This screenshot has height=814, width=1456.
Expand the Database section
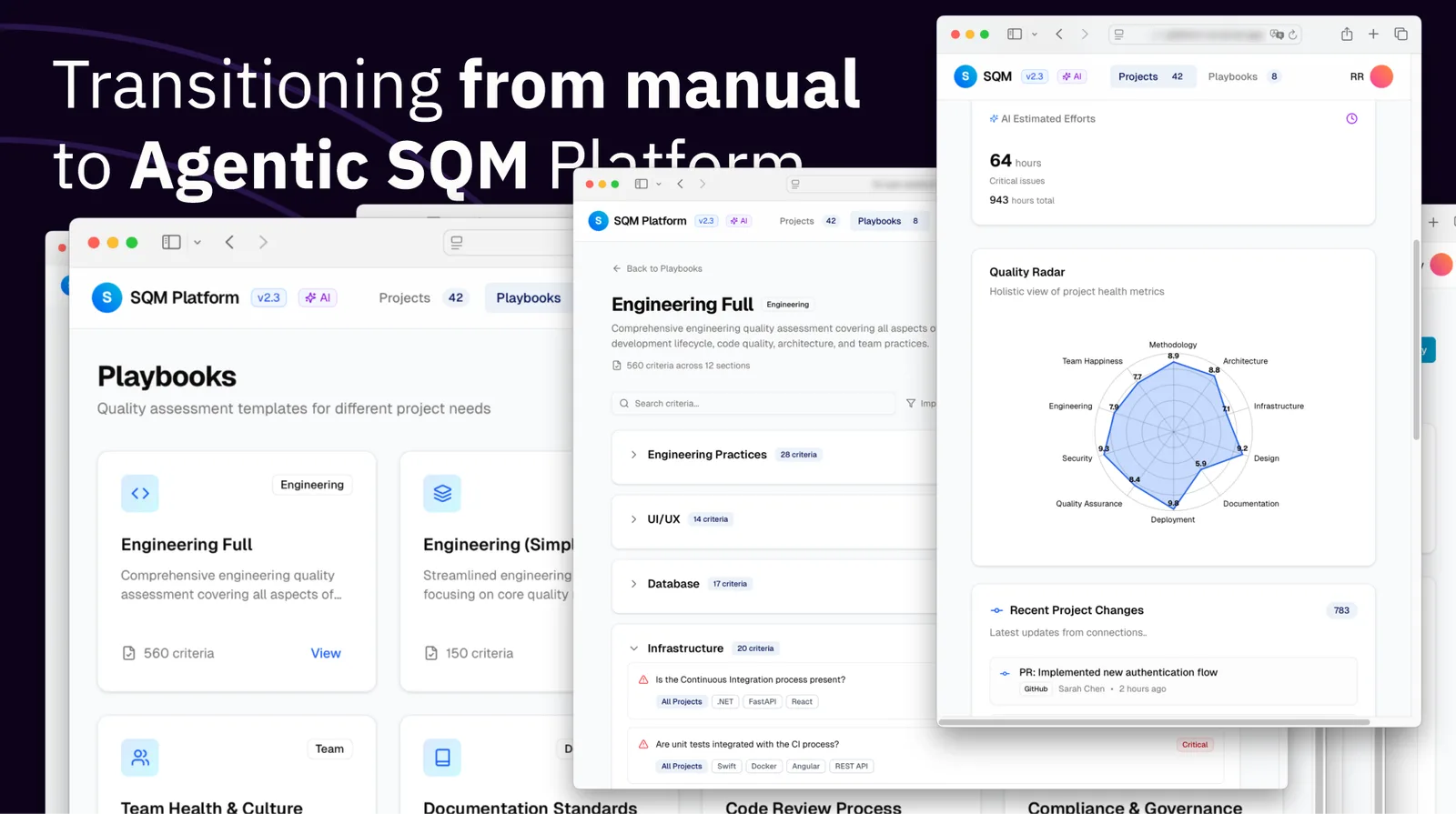click(633, 584)
